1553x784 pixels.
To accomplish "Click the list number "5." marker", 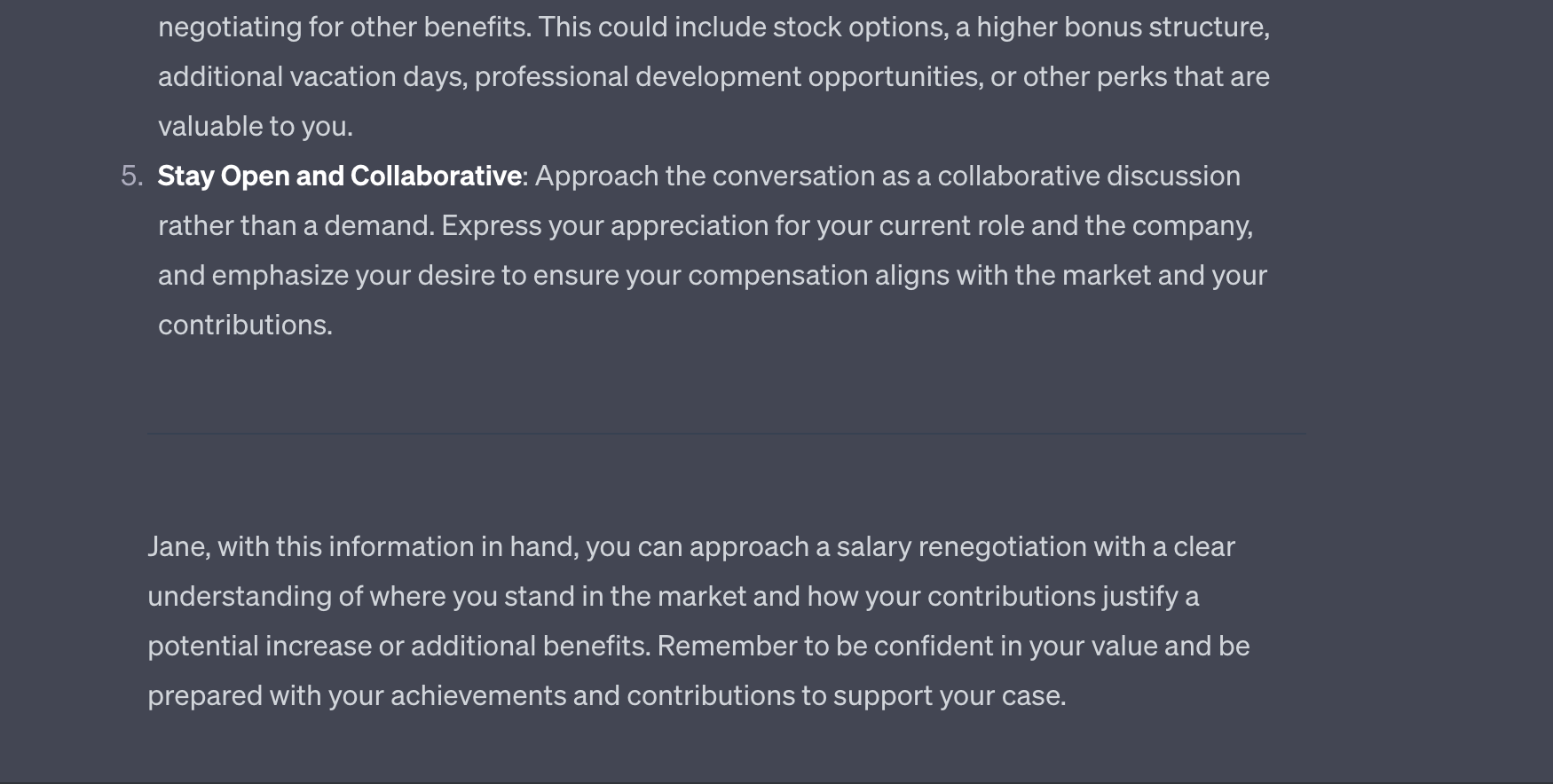I will 131,176.
